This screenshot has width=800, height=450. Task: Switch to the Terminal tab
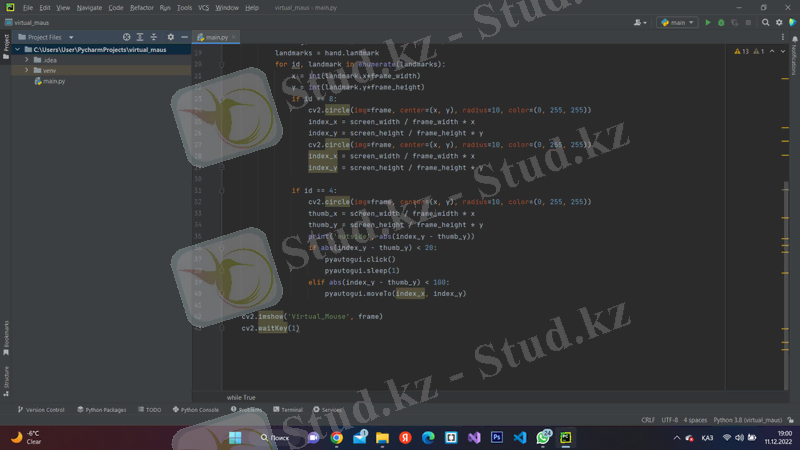288,410
